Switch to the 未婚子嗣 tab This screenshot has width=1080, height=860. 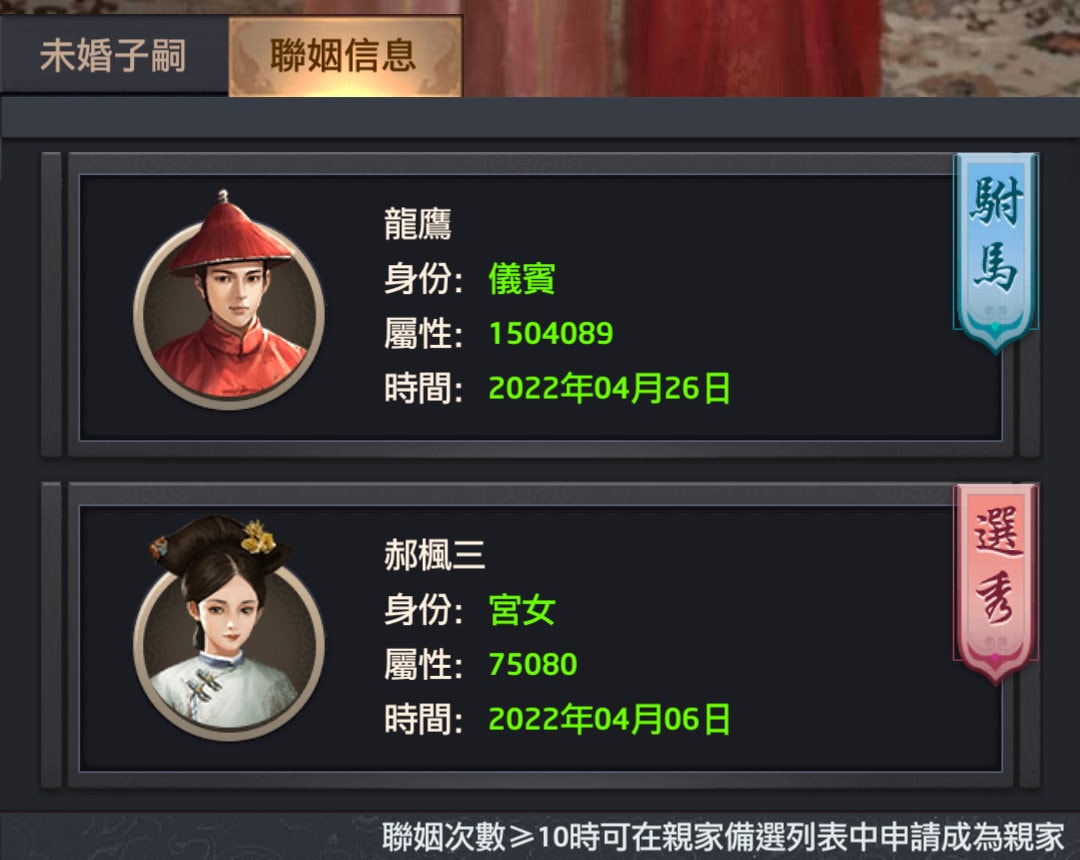(x=114, y=55)
